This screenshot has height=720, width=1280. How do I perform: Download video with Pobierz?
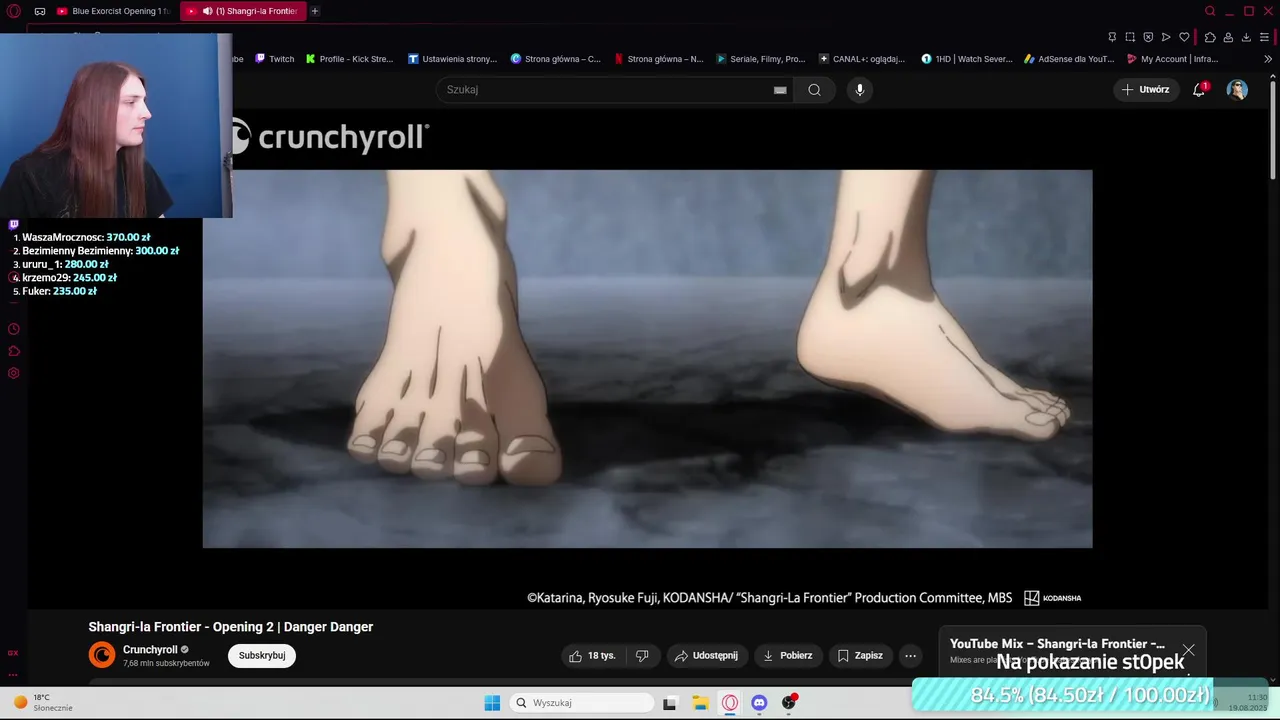(787, 655)
